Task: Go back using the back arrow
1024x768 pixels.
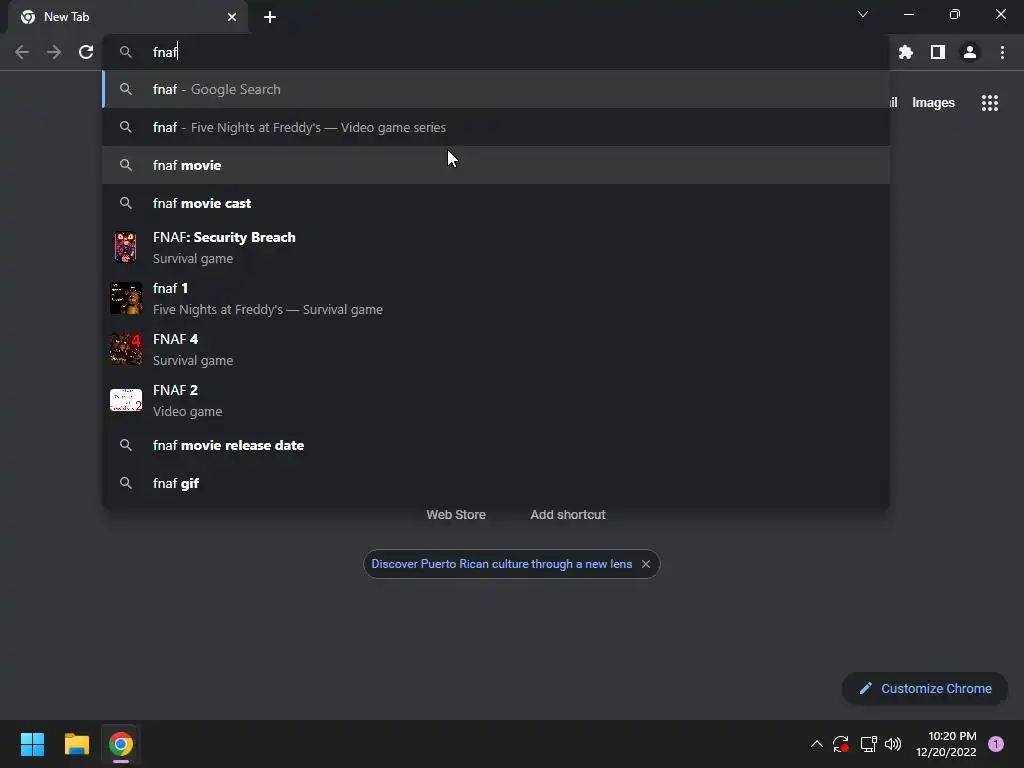Action: tap(22, 52)
